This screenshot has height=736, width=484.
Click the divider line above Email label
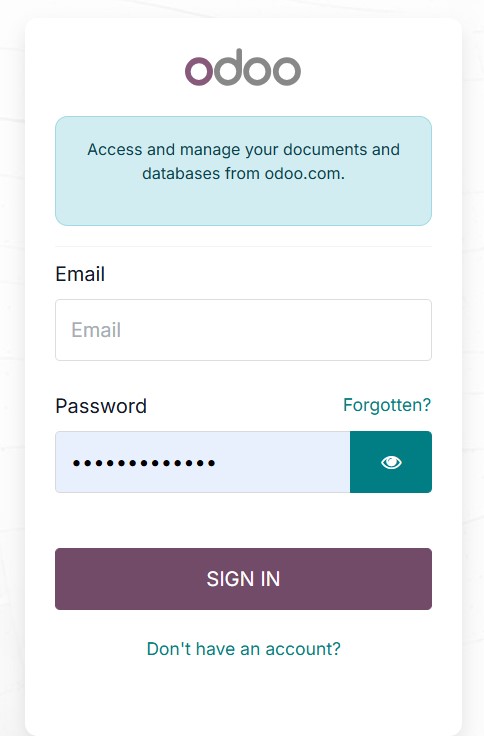(x=243, y=246)
